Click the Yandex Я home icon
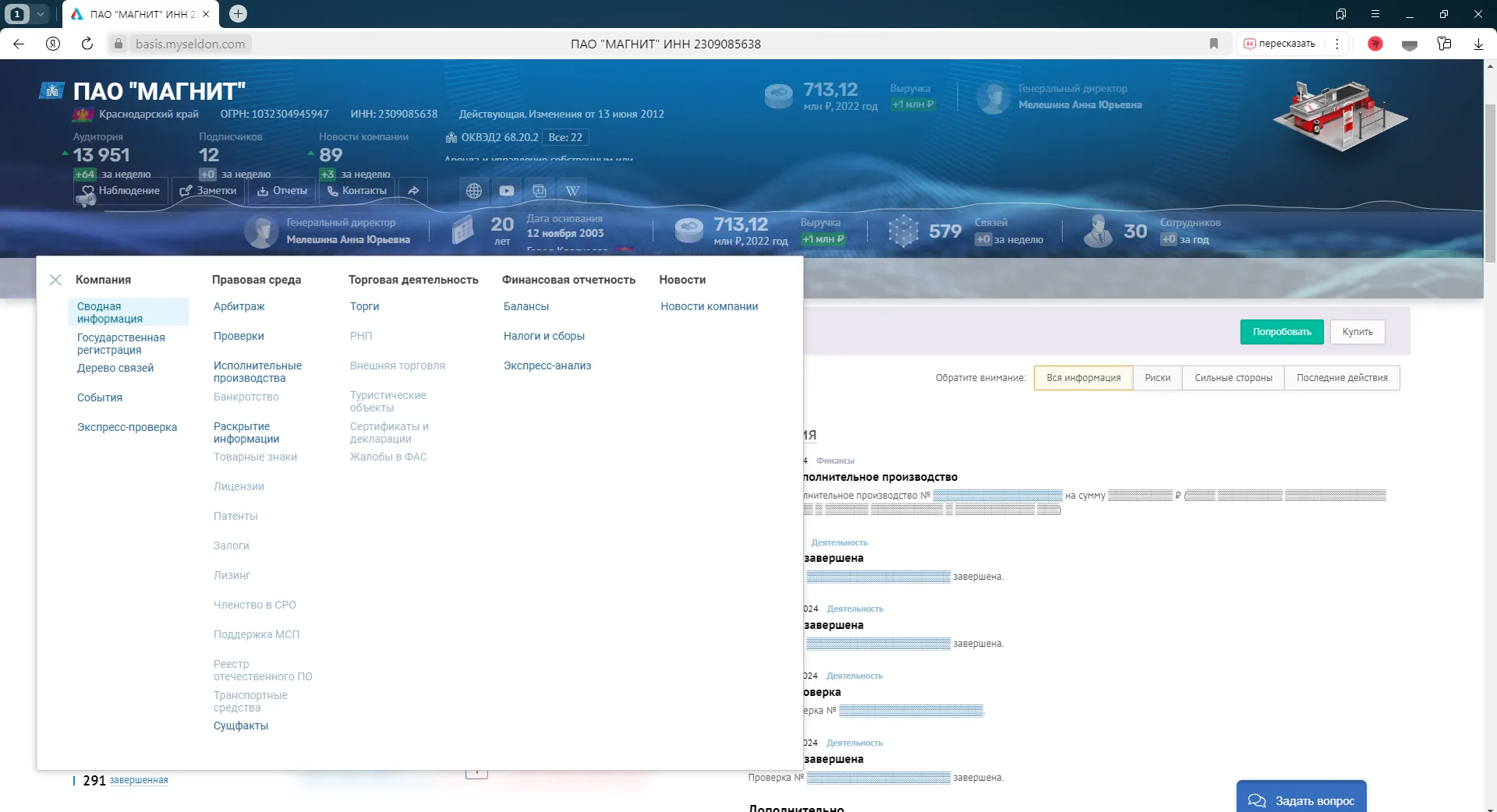Viewport: 1497px width, 812px height. pos(53,44)
